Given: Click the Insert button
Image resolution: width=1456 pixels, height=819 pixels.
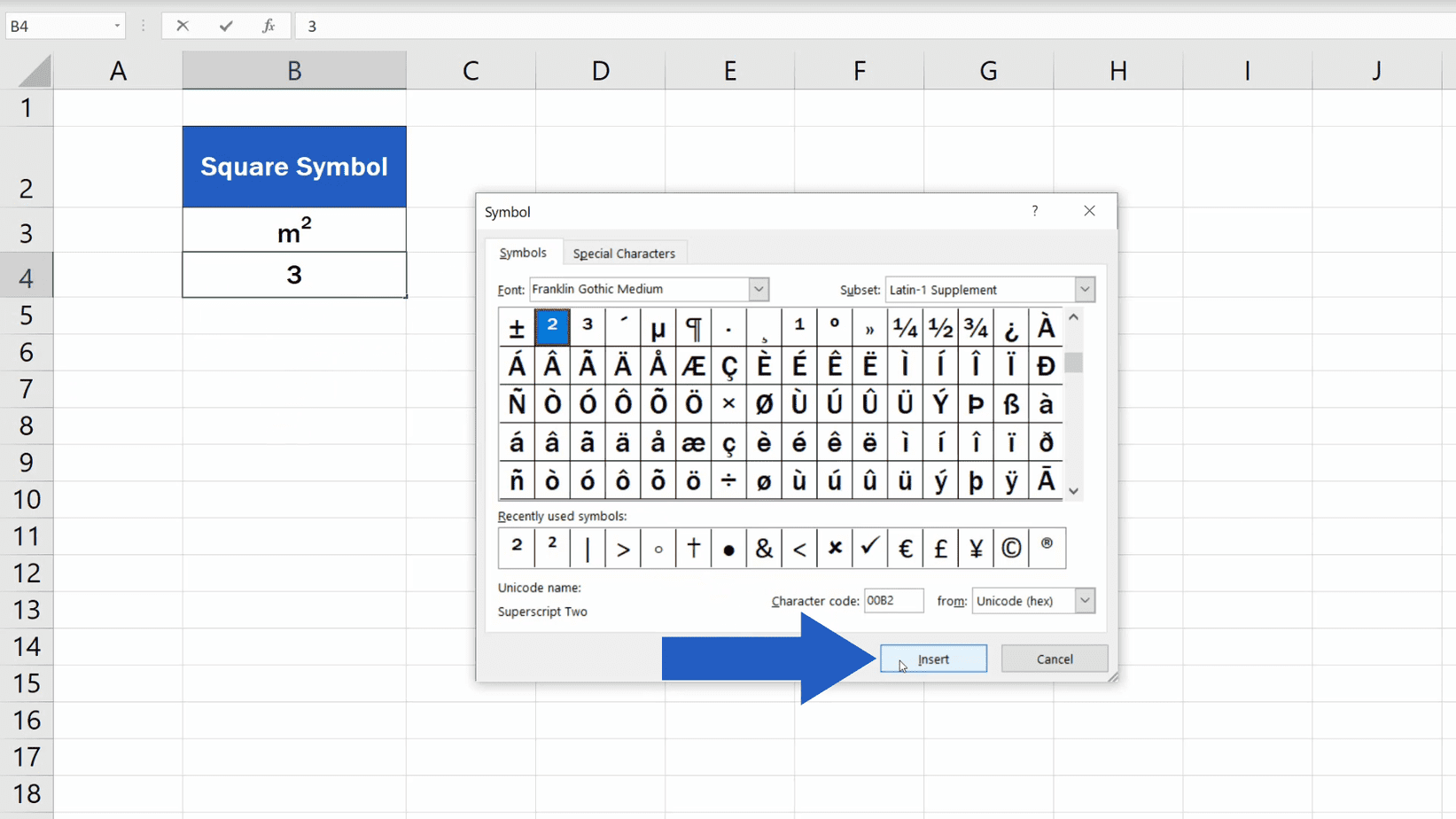Looking at the screenshot, I should (x=932, y=659).
